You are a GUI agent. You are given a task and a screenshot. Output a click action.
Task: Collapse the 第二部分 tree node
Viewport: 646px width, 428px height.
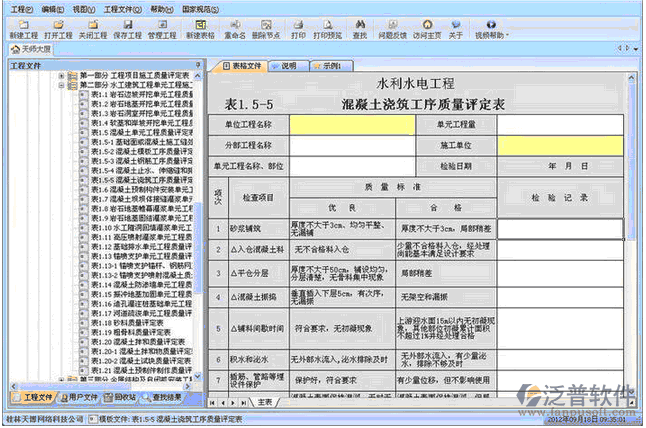coord(63,86)
